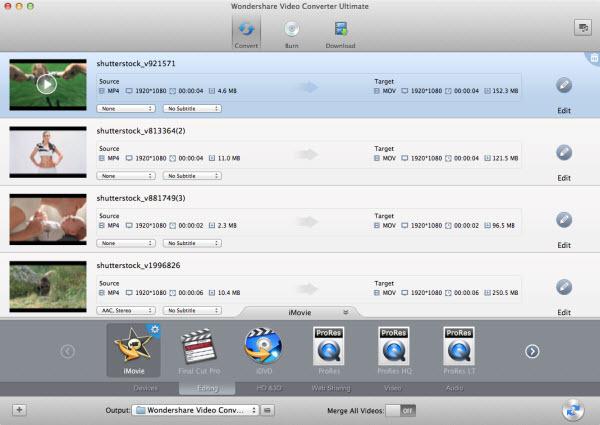The width and height of the screenshot is (600, 425).
Task: Switch to the Devices tab
Action: point(145,388)
